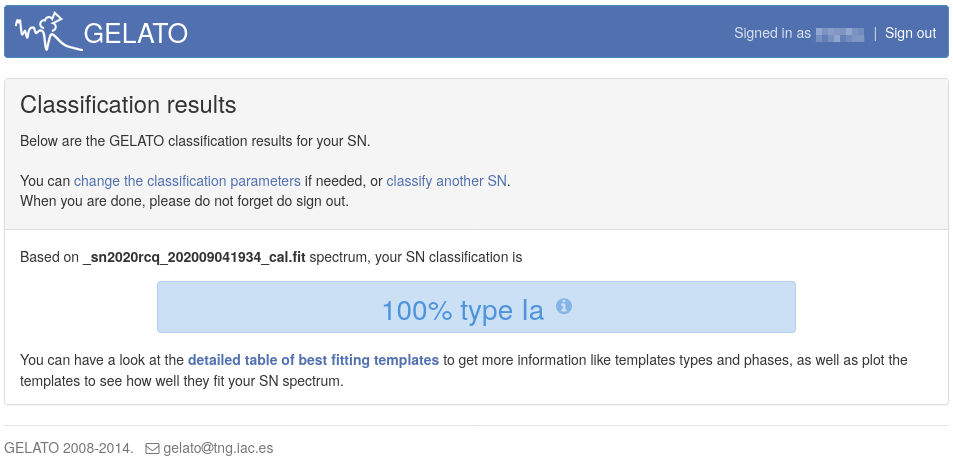This screenshot has height=461, width=953.
Task: Click the Signed in as label
Action: (x=772, y=33)
